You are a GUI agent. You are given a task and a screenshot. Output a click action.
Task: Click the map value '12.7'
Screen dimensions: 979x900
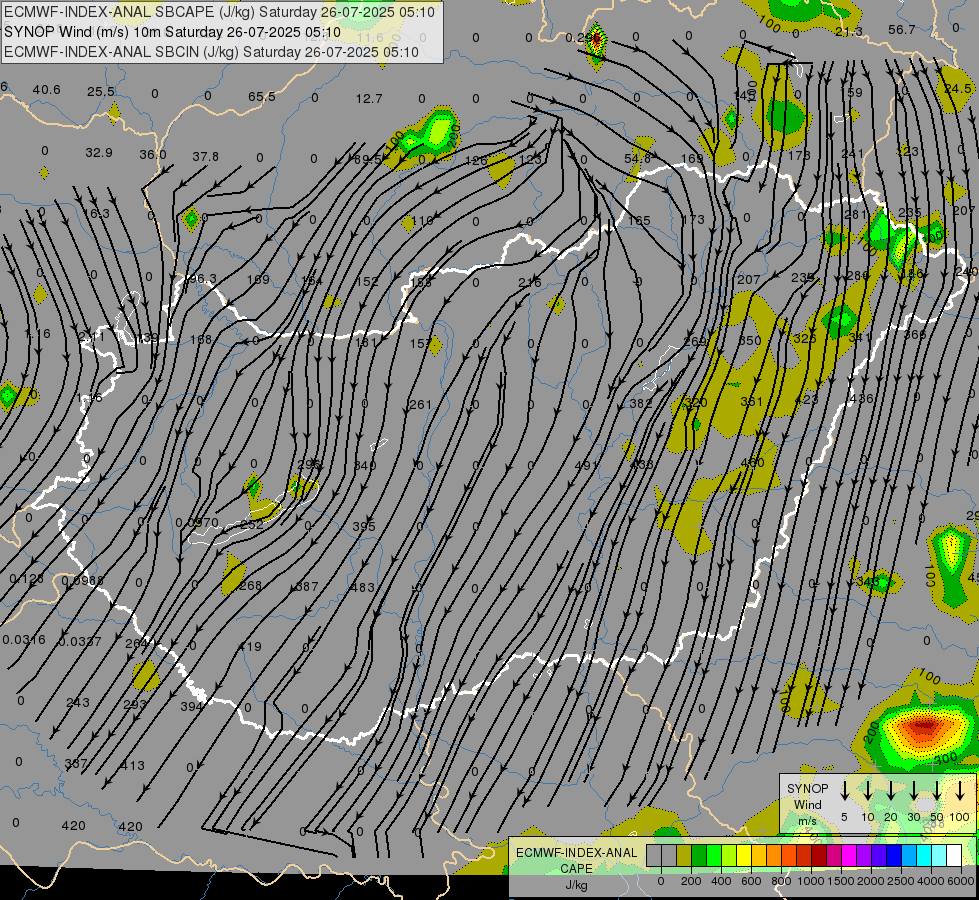tap(369, 99)
